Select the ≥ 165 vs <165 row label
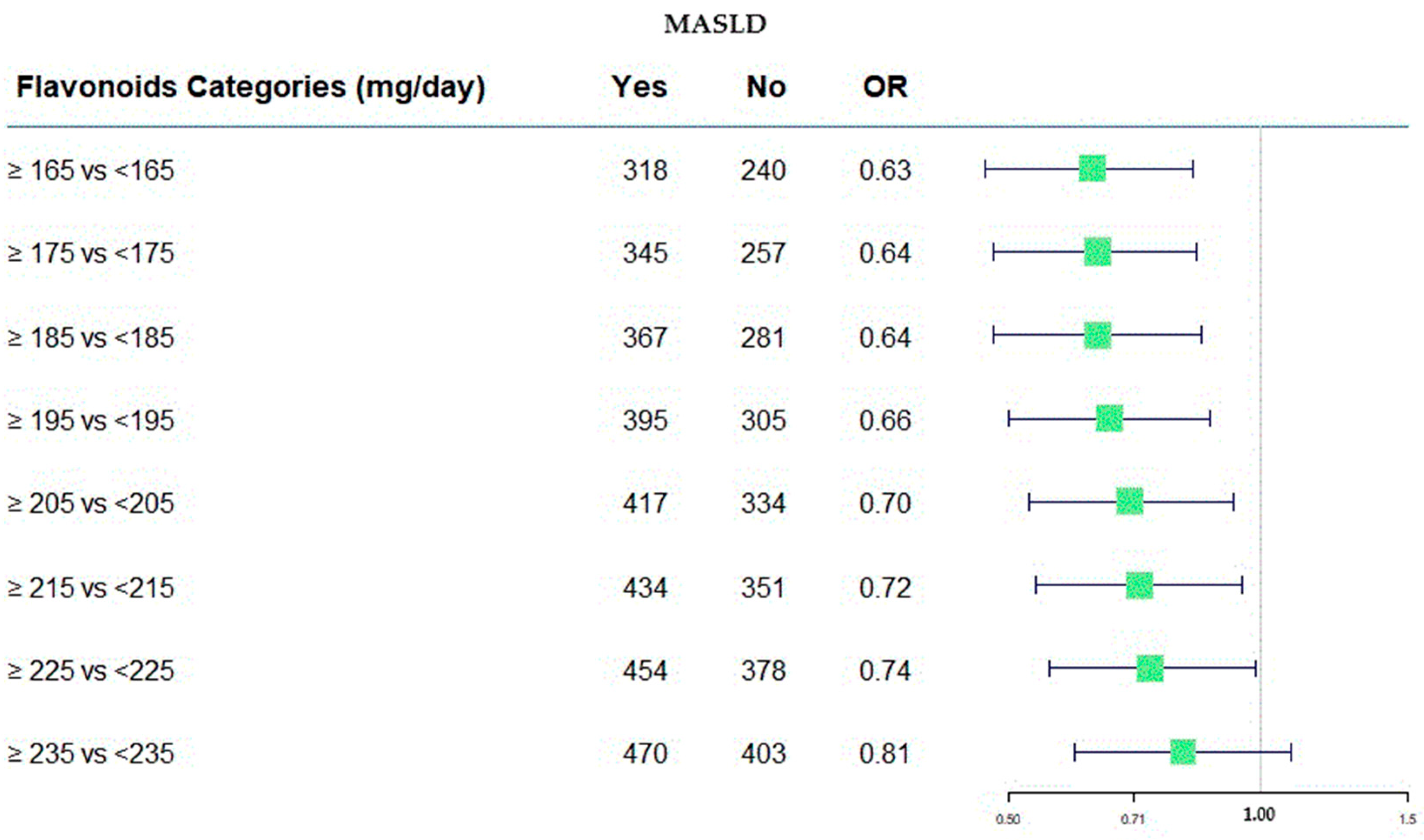The image size is (1424, 840). coord(90,170)
